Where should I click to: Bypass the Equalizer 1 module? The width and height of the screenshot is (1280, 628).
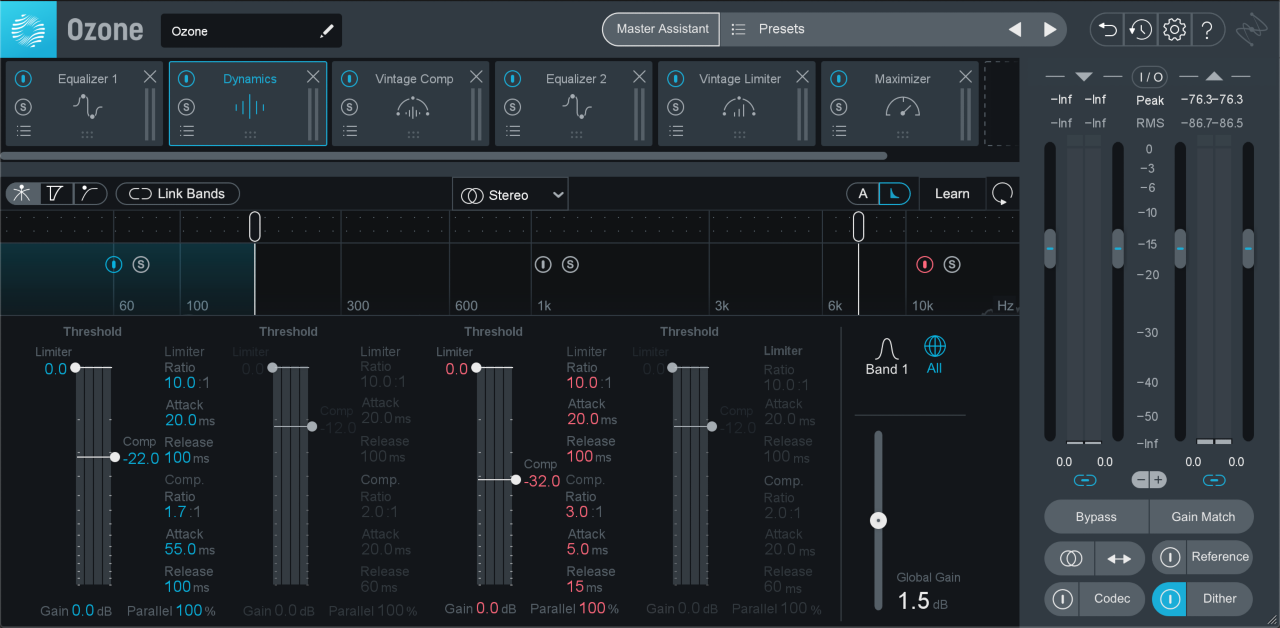[x=23, y=78]
